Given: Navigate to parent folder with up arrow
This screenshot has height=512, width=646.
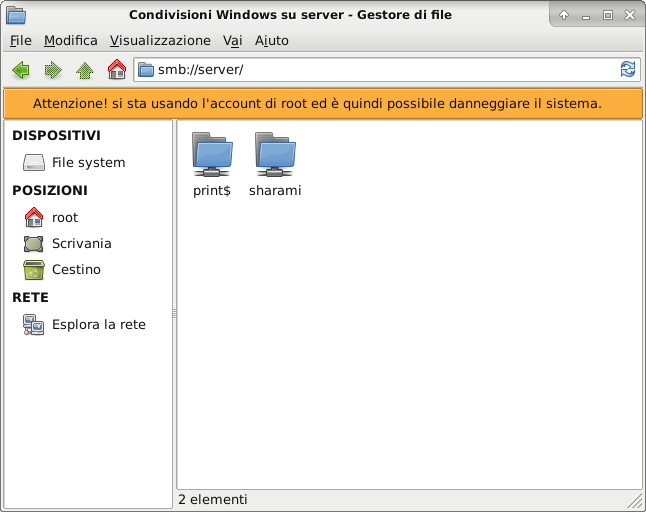Looking at the screenshot, I should coord(85,70).
